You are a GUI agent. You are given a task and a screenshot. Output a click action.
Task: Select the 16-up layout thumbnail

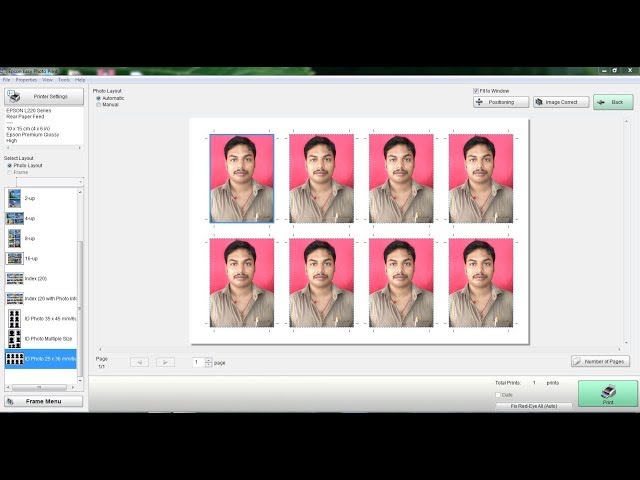tap(15, 258)
